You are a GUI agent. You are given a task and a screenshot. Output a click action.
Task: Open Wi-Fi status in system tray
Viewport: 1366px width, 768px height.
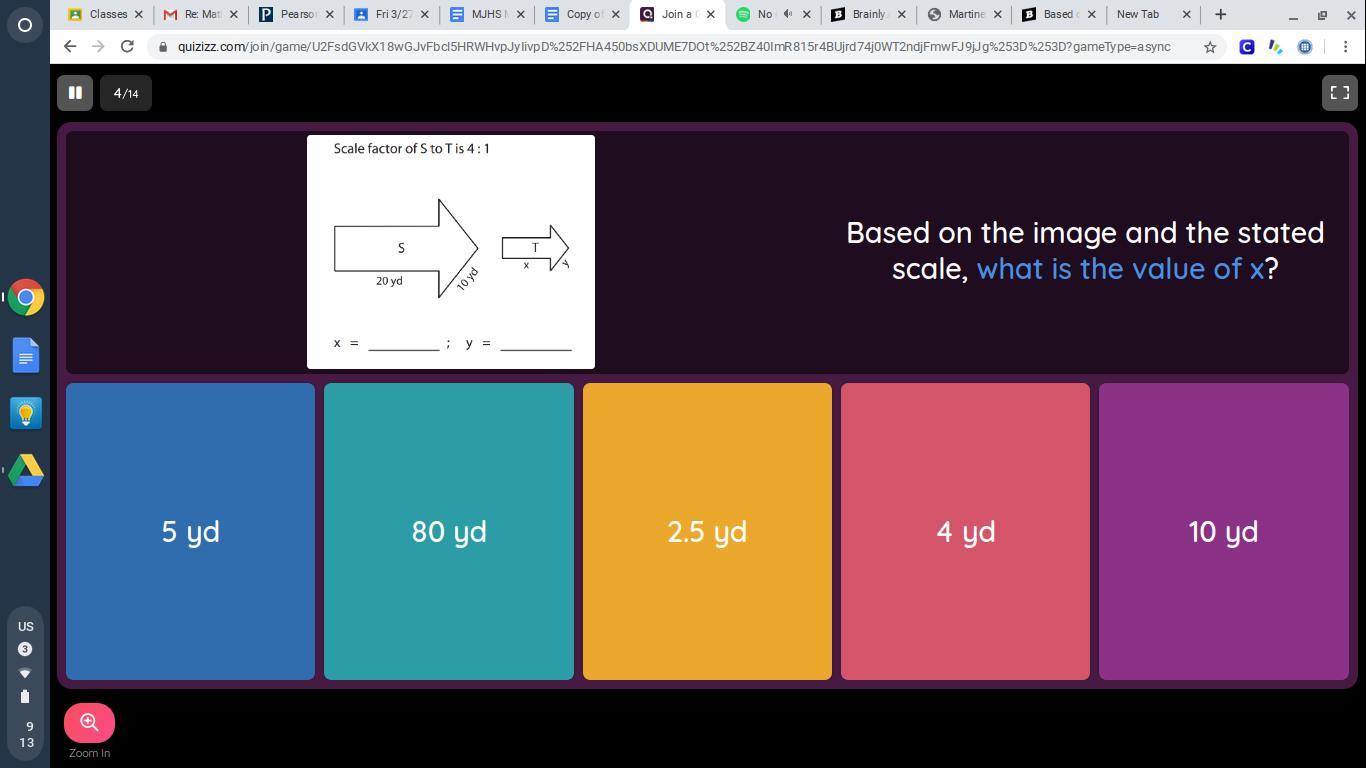pyautogui.click(x=25, y=673)
